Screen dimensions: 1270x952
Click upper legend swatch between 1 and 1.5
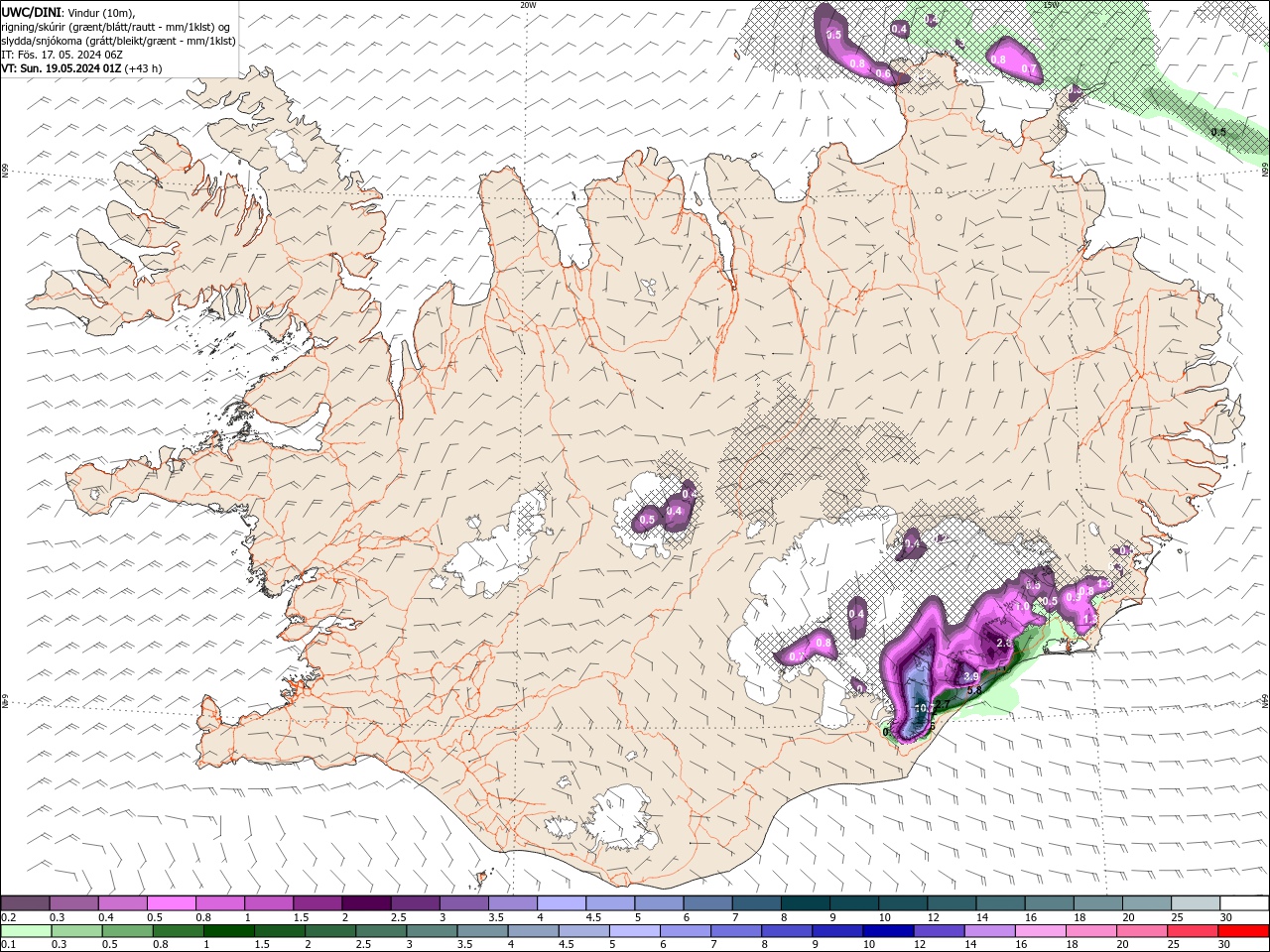coord(269,903)
